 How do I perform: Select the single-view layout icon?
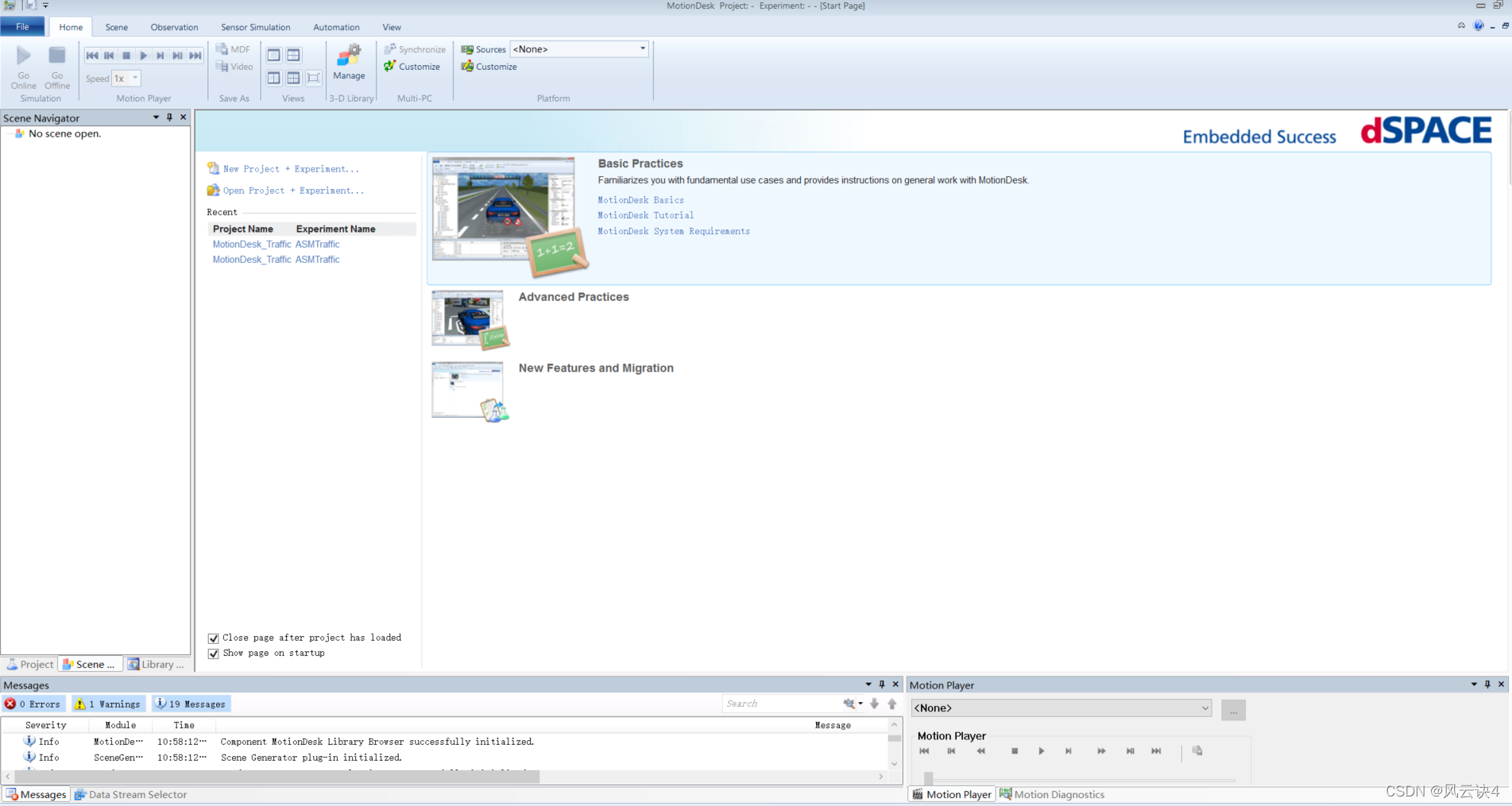coord(274,55)
